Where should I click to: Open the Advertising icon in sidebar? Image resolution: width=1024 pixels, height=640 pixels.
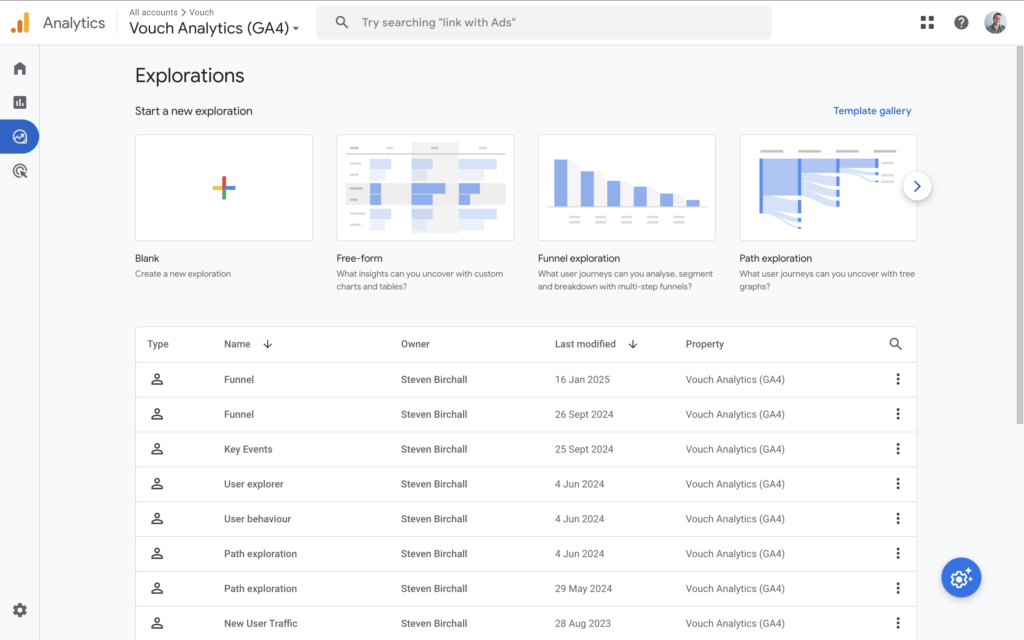[20, 171]
